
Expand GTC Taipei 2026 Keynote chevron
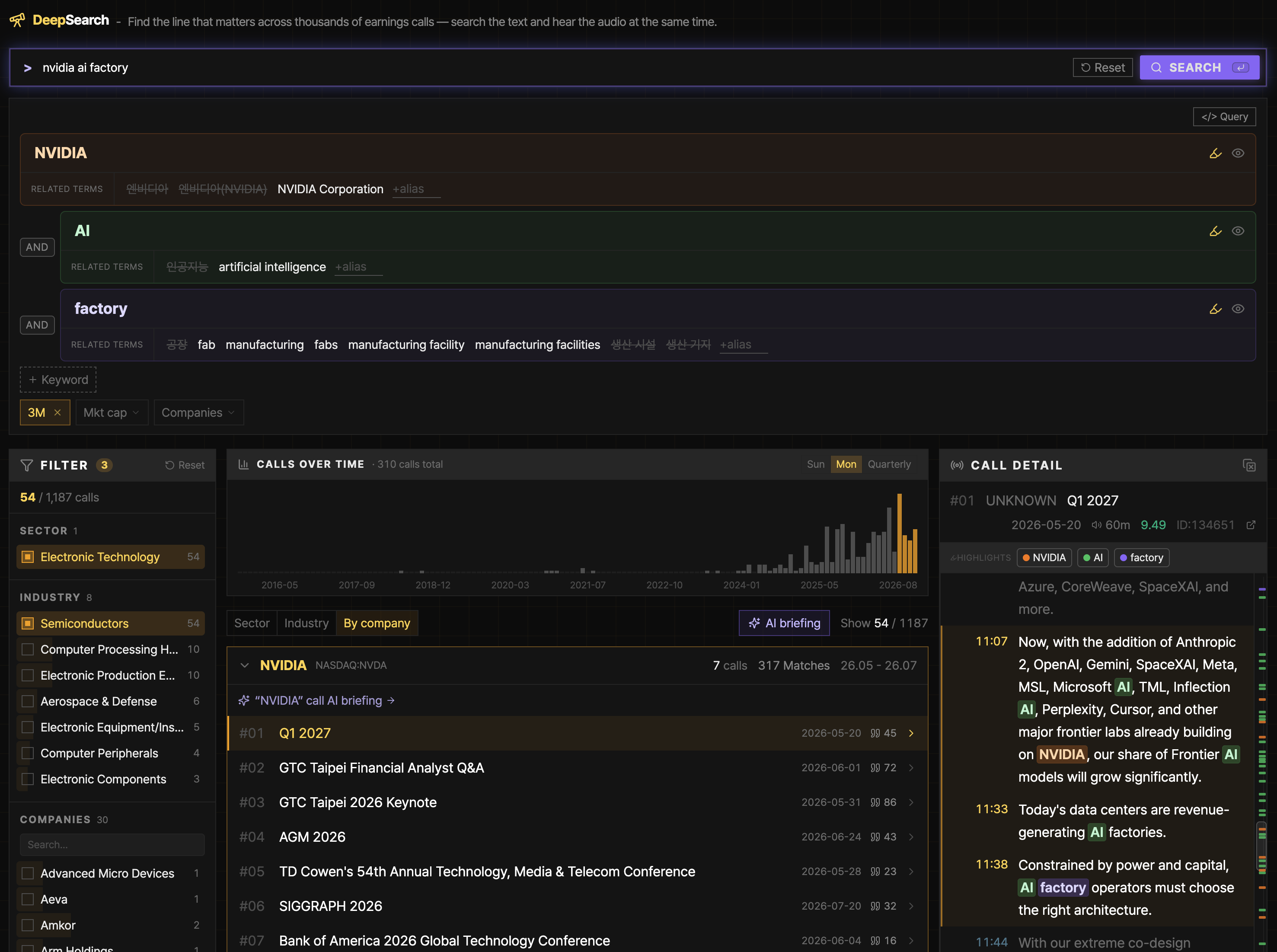(x=911, y=803)
